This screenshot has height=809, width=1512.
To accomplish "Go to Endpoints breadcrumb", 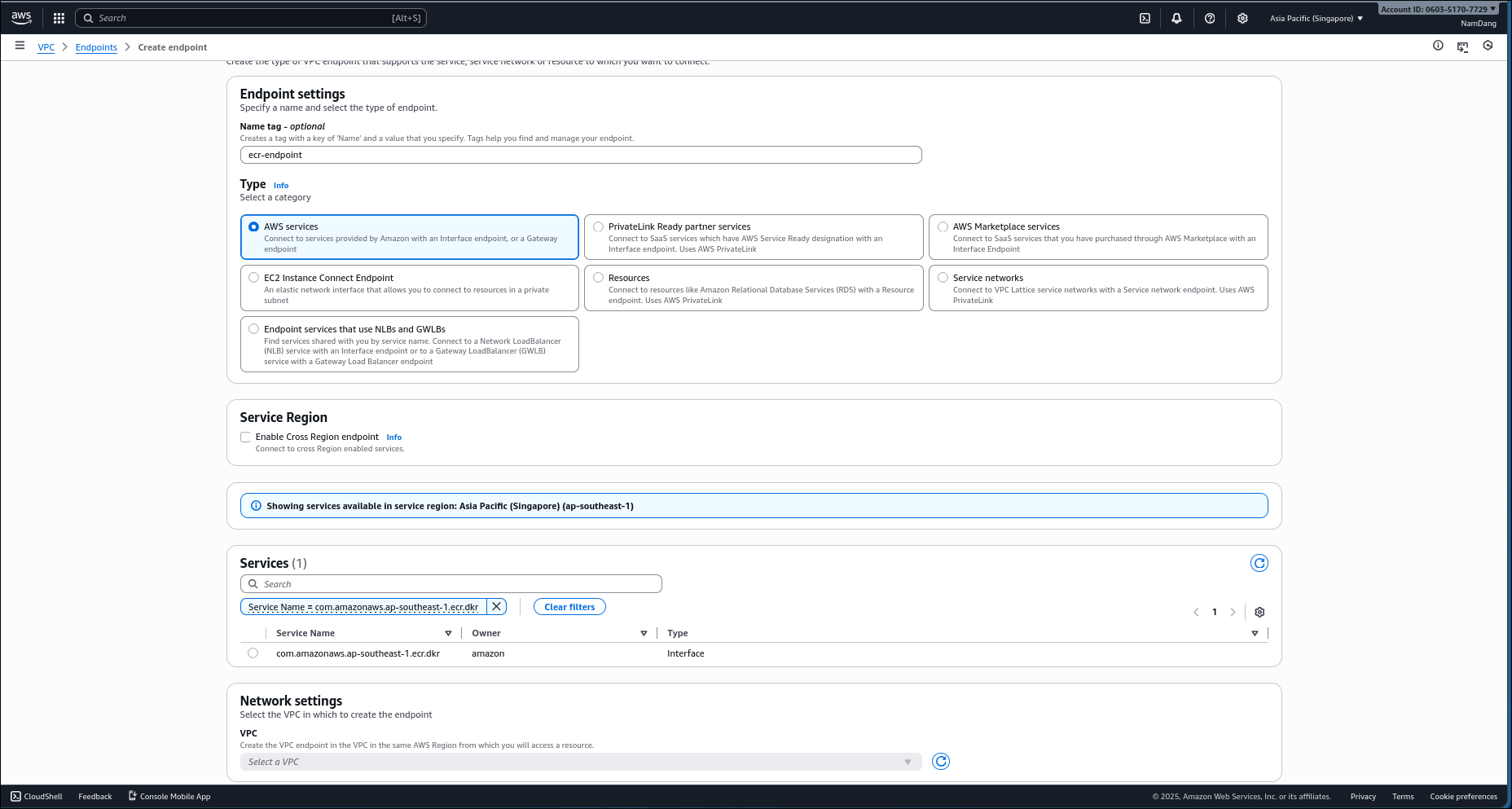I will point(96,47).
